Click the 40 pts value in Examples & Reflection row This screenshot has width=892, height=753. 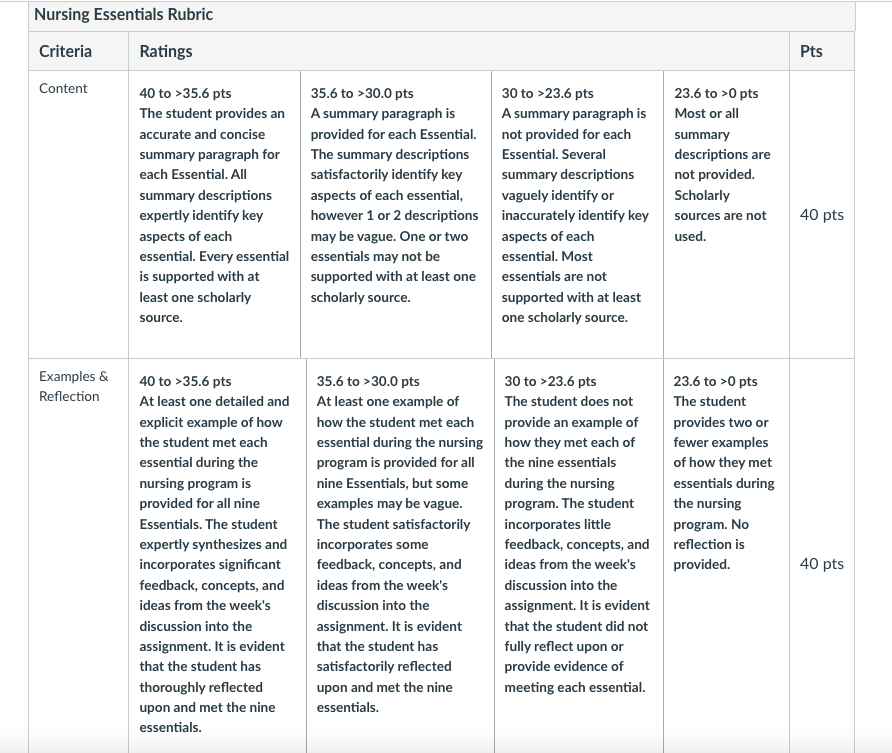821,564
